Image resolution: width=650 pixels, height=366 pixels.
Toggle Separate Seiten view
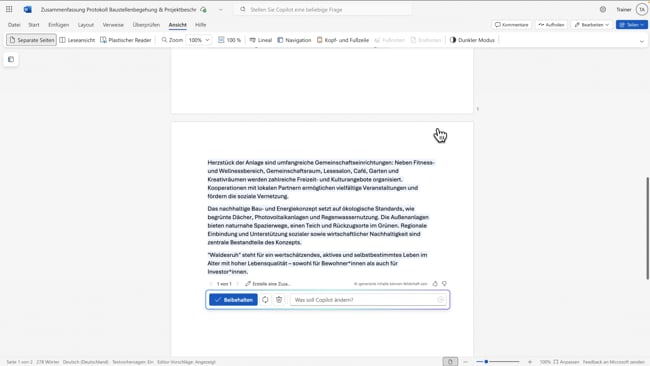32,40
